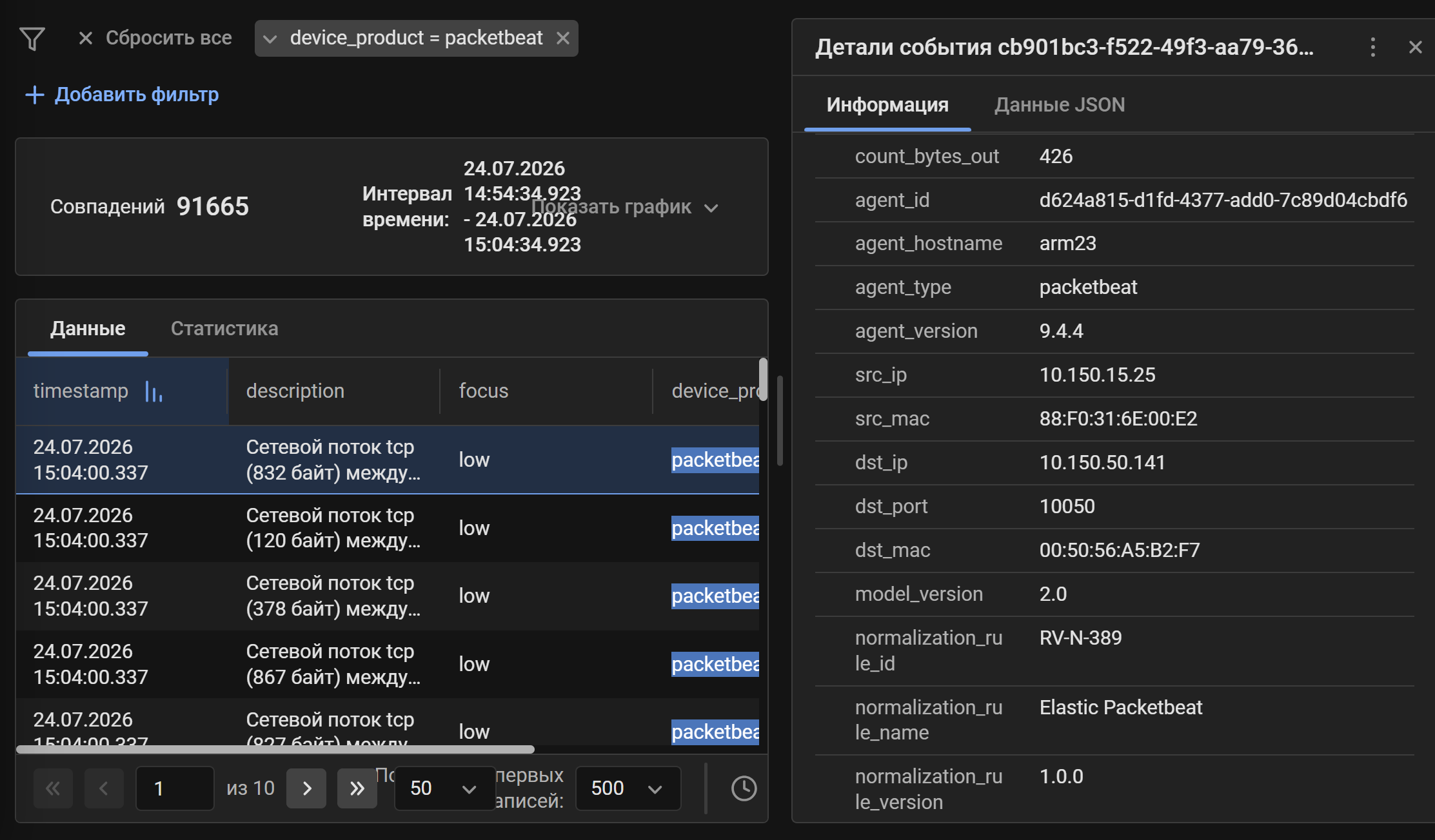Click the X next to Сбросить все
Image resolution: width=1435 pixels, height=840 pixels.
85,38
